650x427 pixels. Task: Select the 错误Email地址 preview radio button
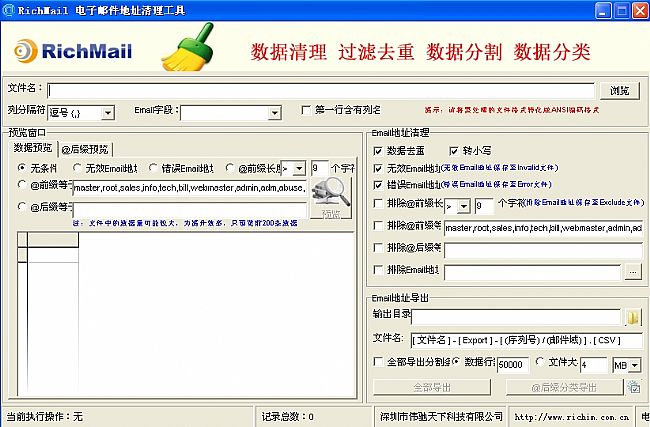point(153,167)
